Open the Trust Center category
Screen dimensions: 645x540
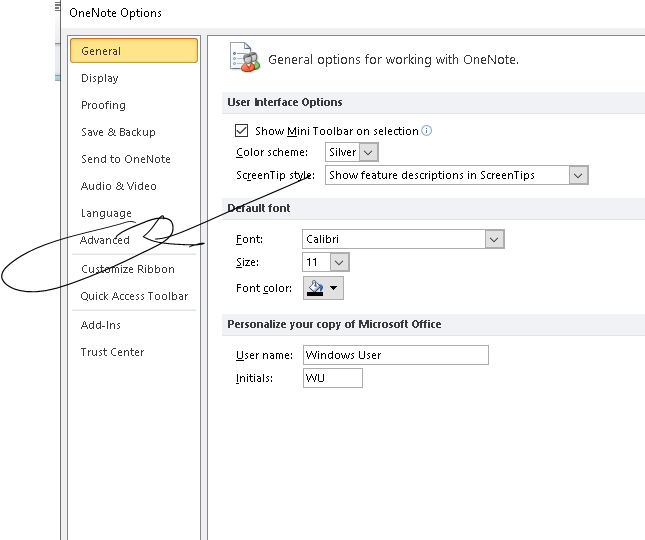tap(112, 352)
